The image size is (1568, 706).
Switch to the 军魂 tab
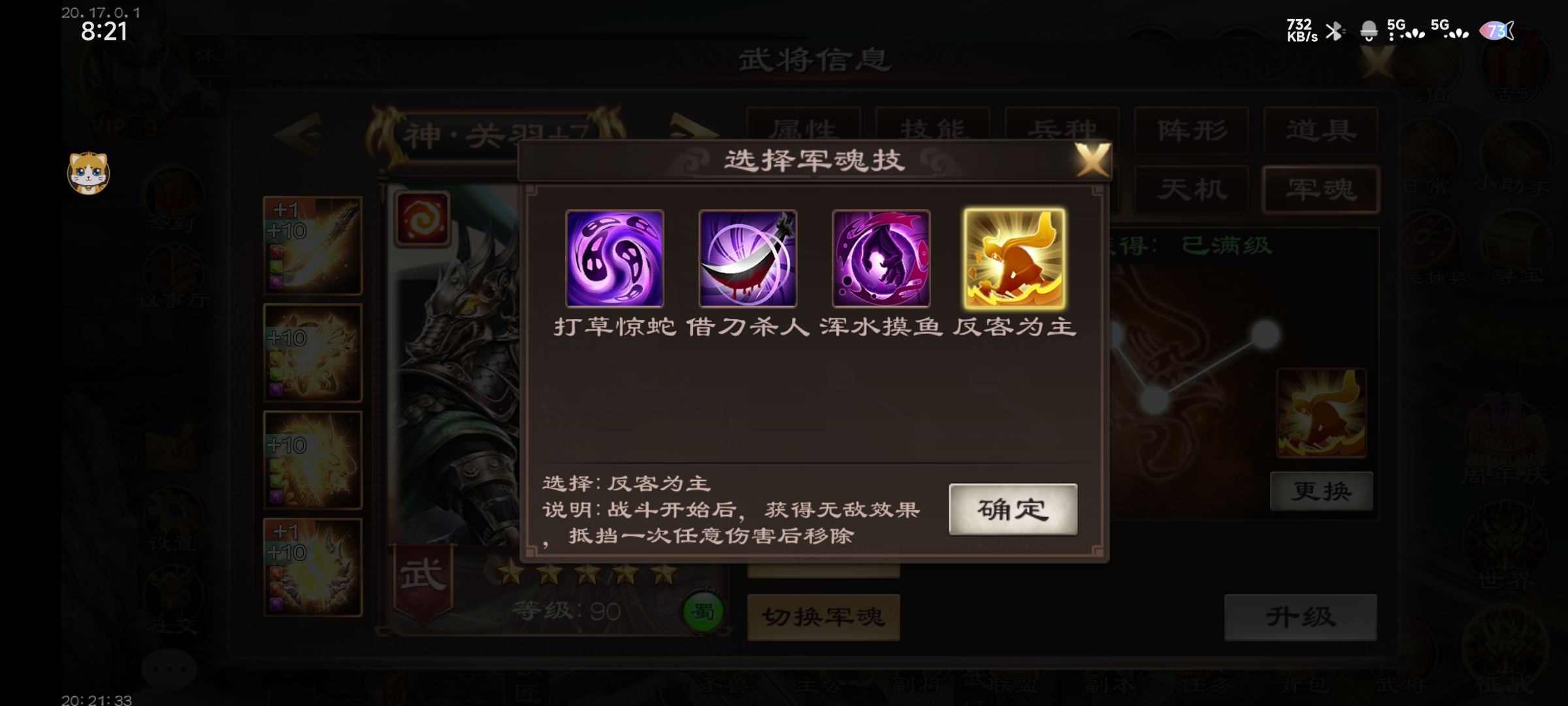(1321, 190)
